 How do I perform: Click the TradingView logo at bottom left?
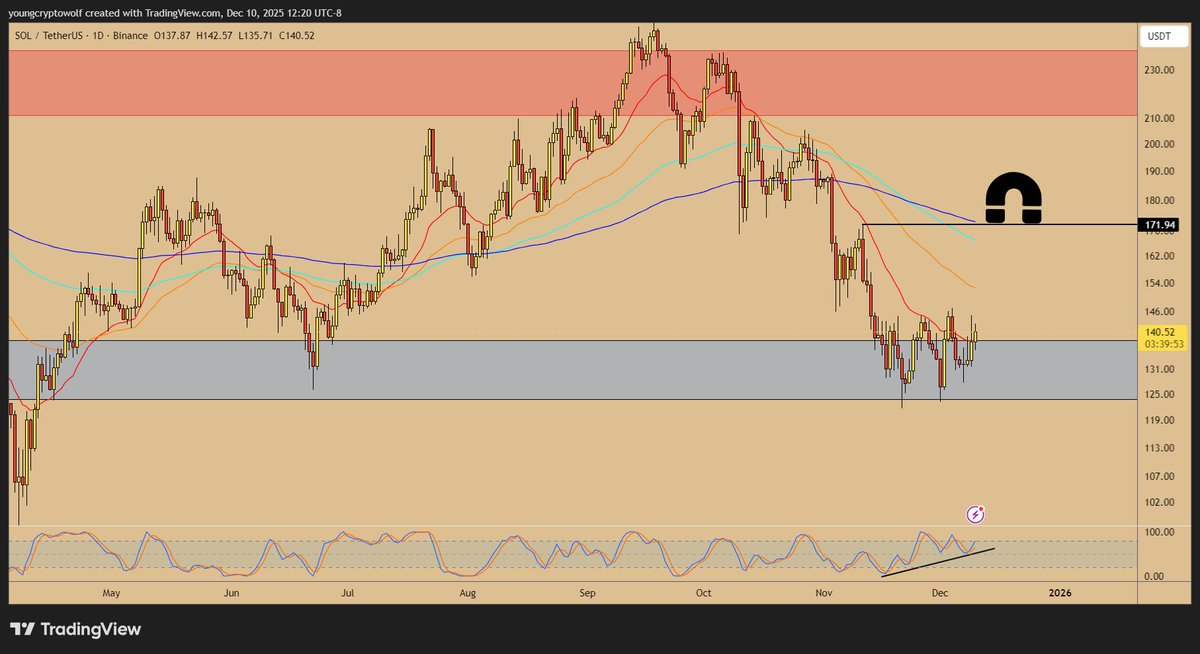click(76, 629)
